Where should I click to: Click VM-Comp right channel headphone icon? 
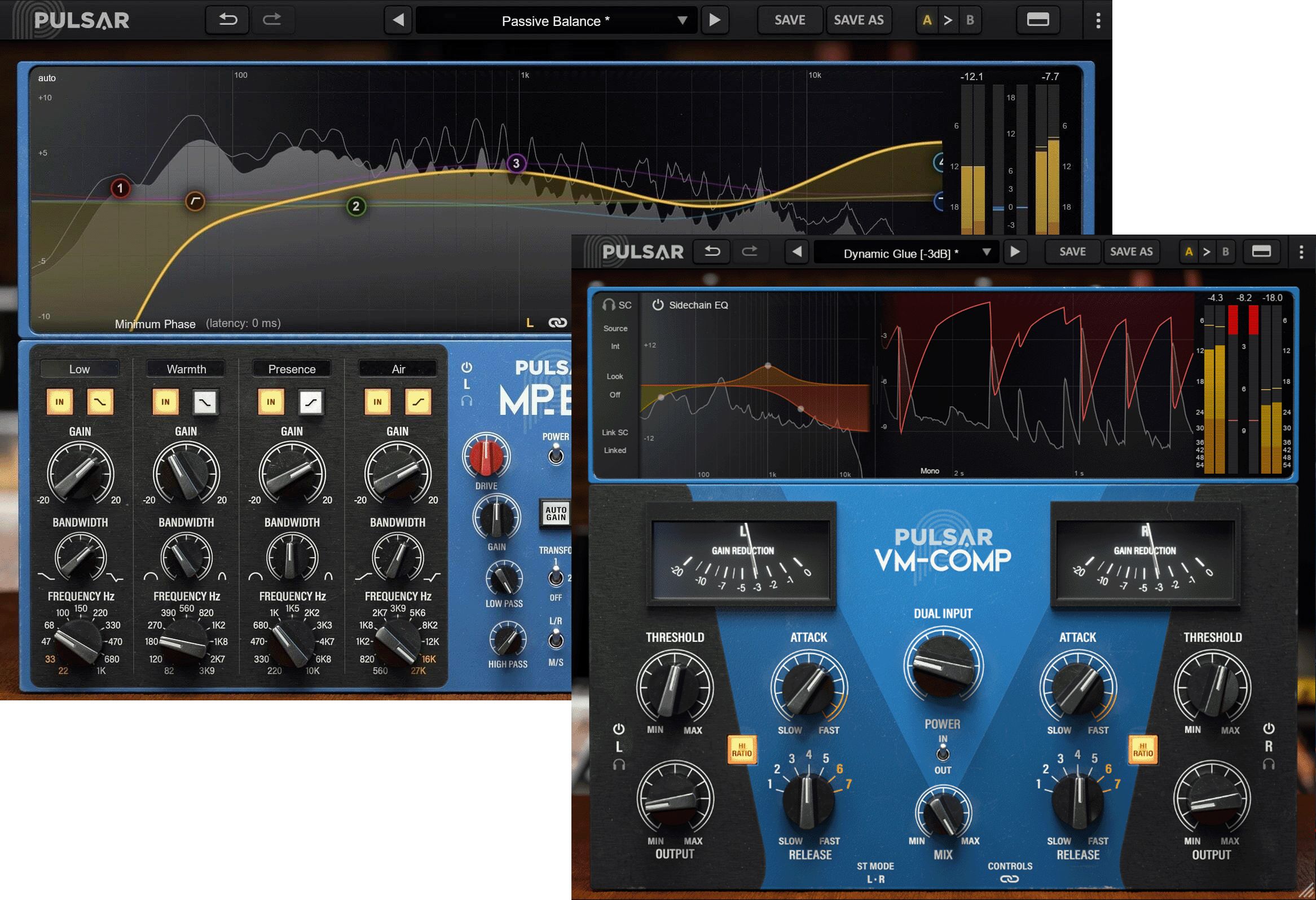1269,764
